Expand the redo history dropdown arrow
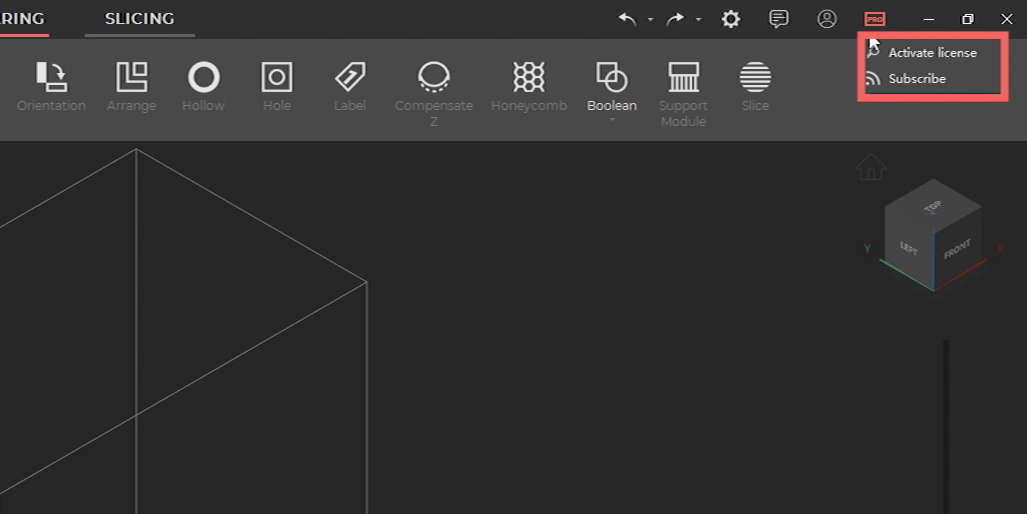 [x=698, y=20]
